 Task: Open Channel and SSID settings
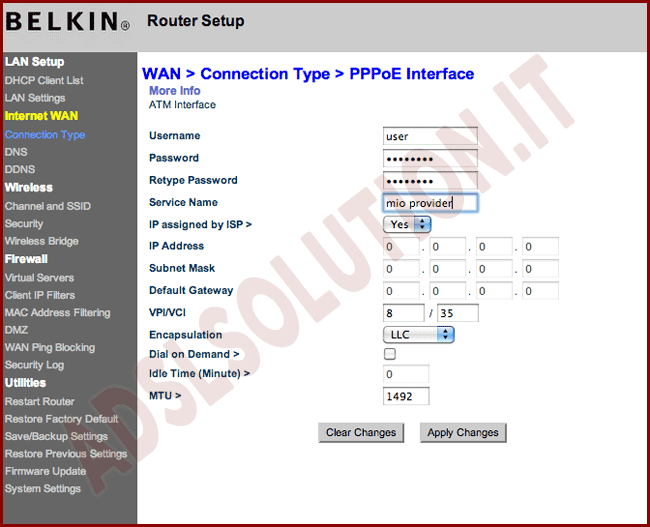pyautogui.click(x=48, y=206)
